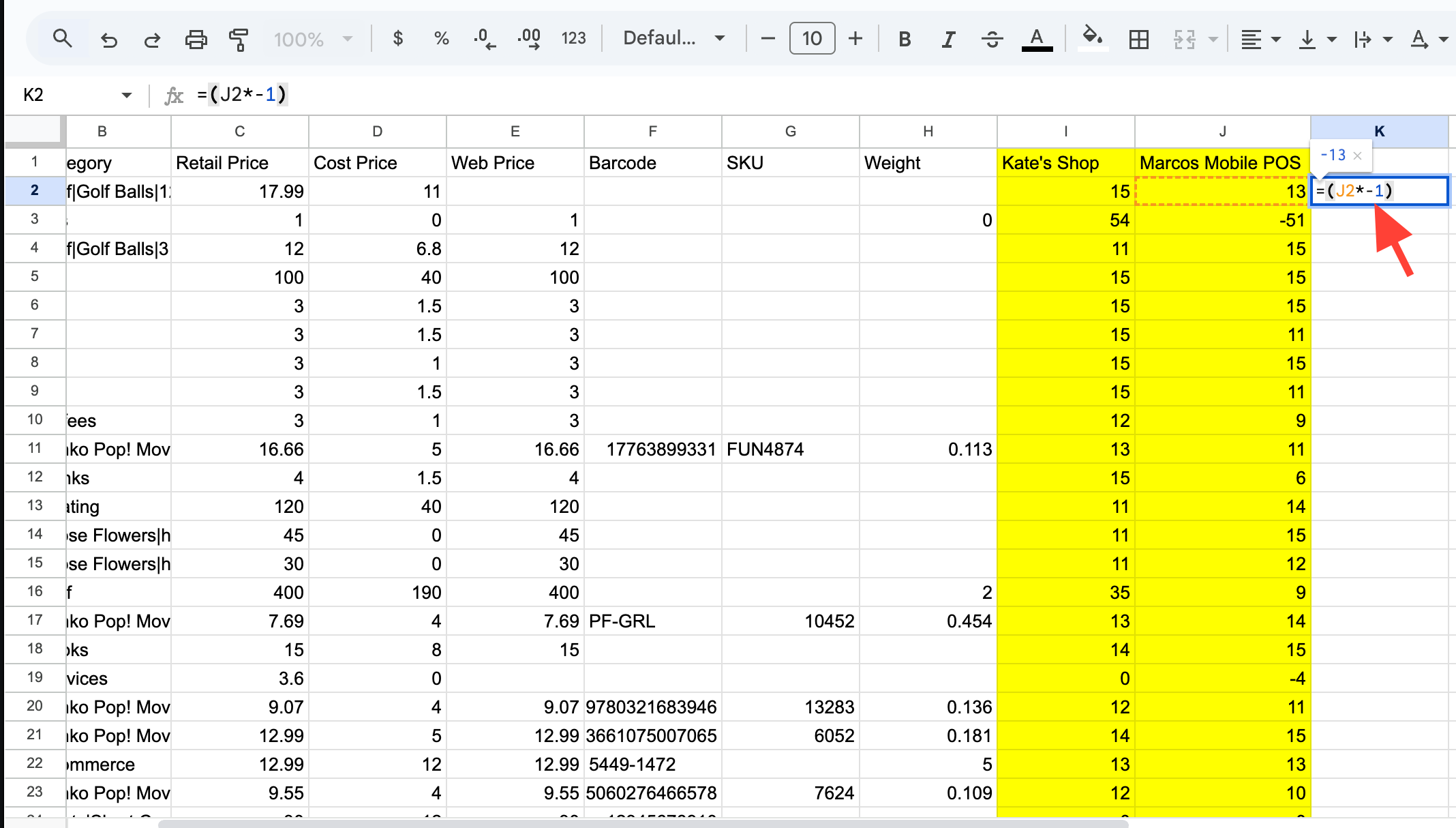Format as currency with dollar icon
The width and height of the screenshot is (1456, 828).
coord(398,38)
